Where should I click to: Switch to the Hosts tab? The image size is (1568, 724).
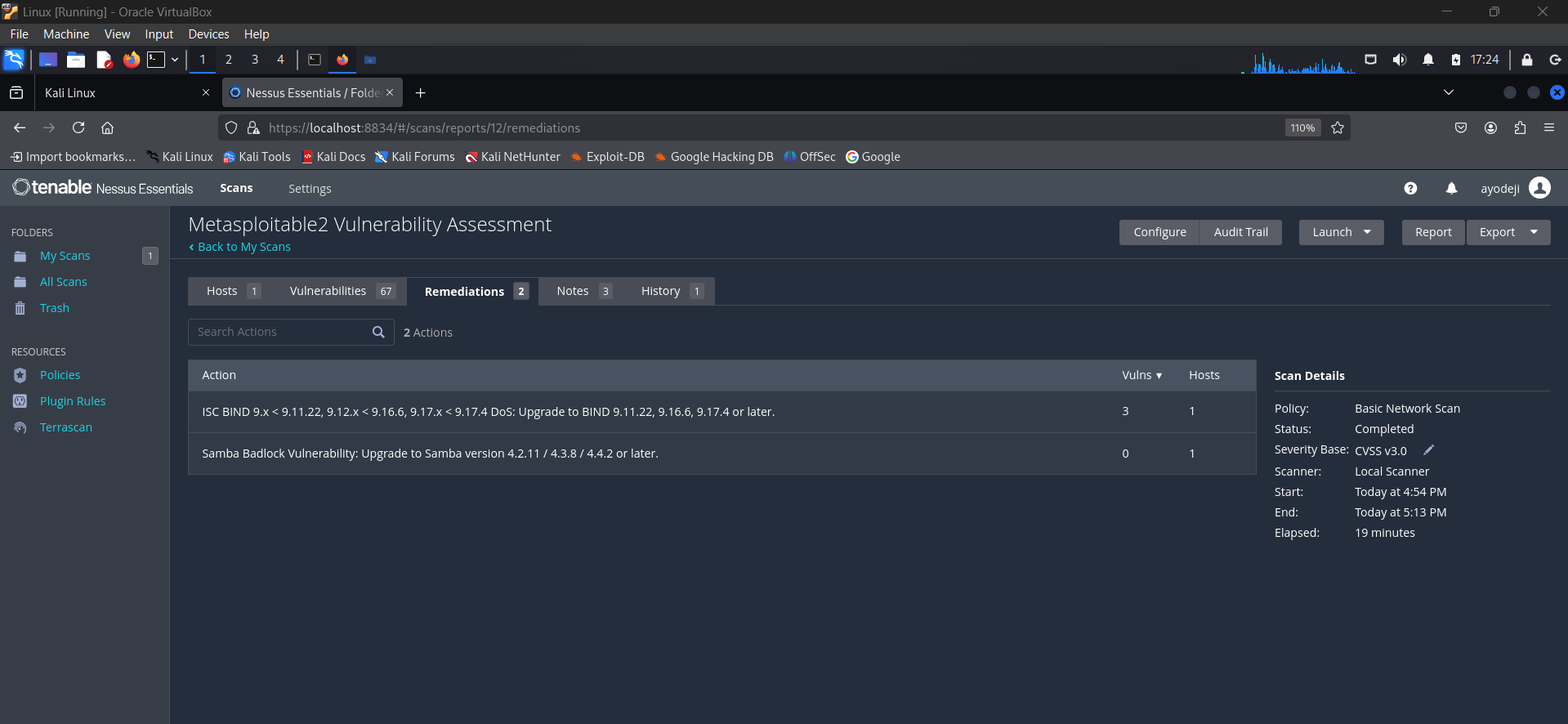233,291
